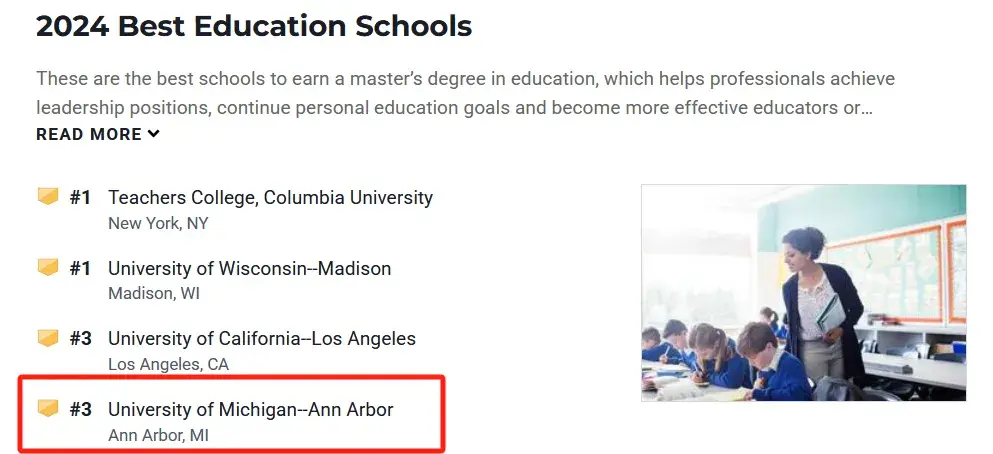Click the #3 rank next to Michigan--Ann Arbor
Screen dimensions: 993x454
click(x=80, y=410)
